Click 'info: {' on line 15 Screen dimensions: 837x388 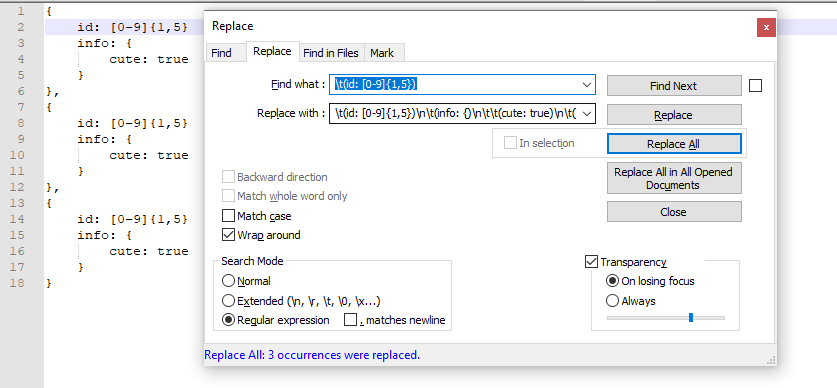(104, 235)
